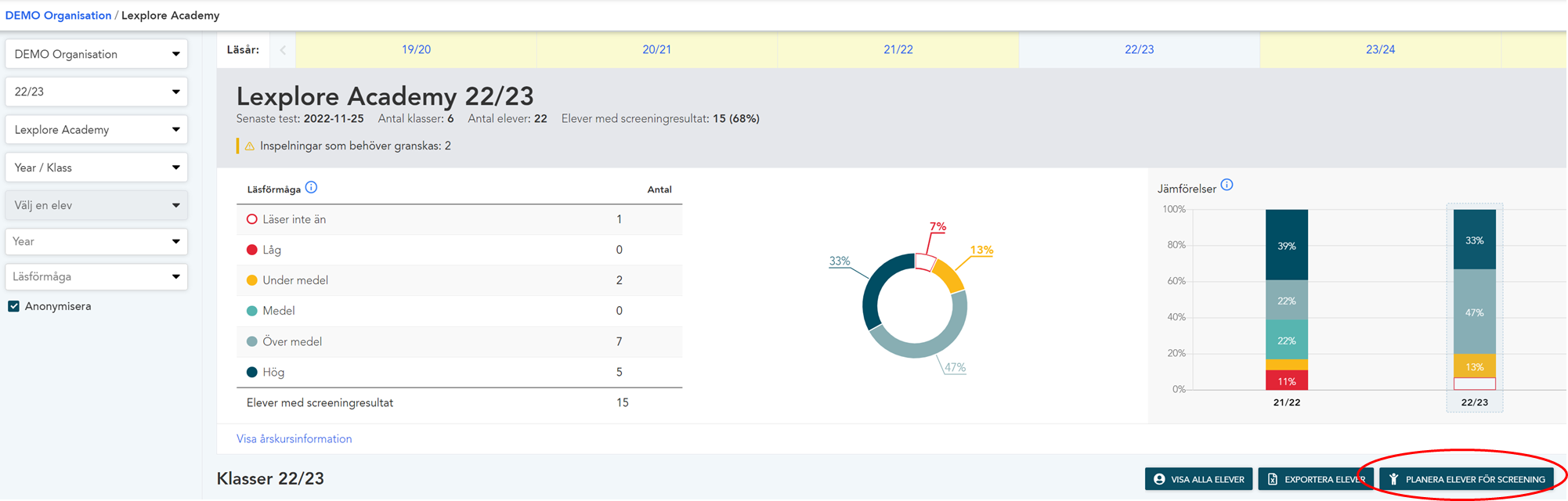The image size is (1568, 501).
Task: Select the 33% segment in the 22/23 bar
Action: point(1475,240)
